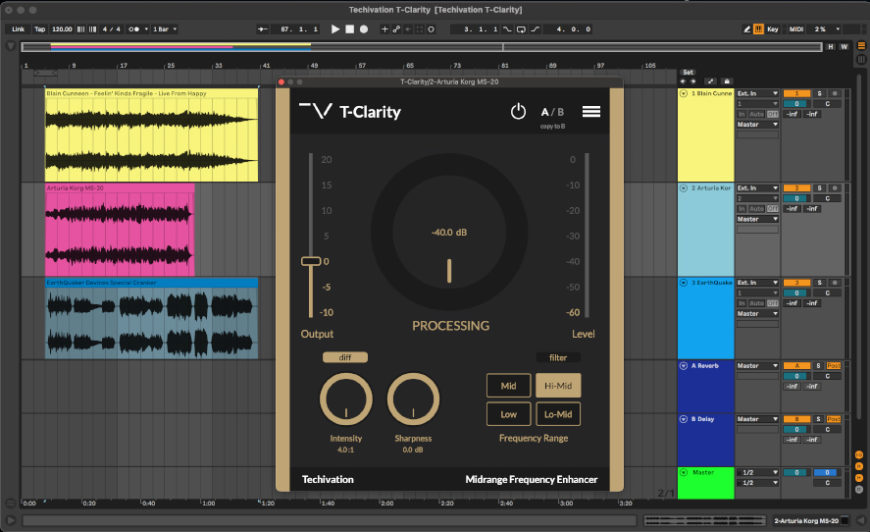
Task: Open the Master track top 1/2 dropdown
Action: coord(757,472)
